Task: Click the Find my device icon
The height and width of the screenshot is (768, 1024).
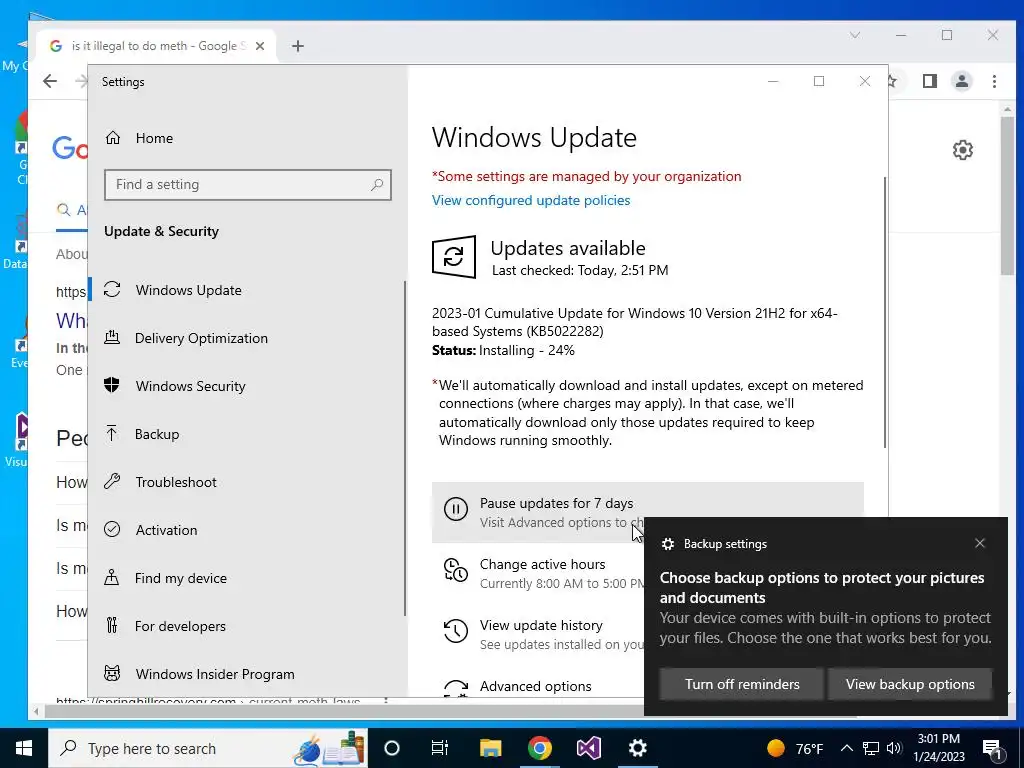Action: [x=112, y=578]
